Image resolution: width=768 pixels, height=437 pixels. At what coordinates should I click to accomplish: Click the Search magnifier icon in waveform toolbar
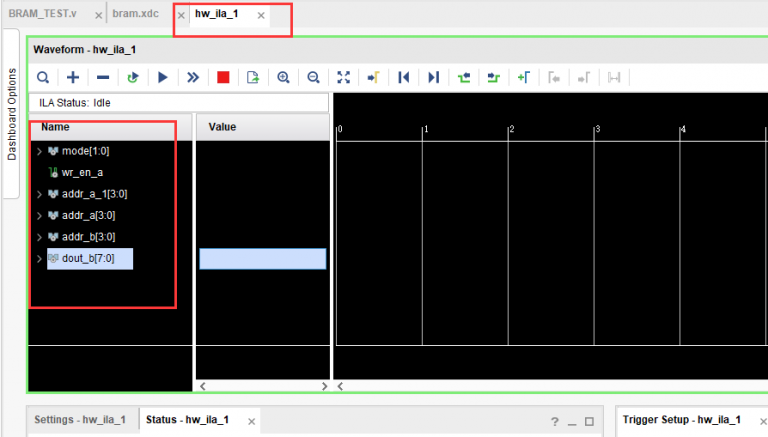pos(43,77)
